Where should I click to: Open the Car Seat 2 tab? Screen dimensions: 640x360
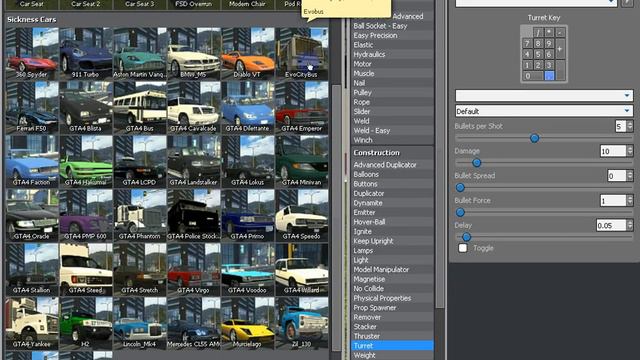point(86,4)
